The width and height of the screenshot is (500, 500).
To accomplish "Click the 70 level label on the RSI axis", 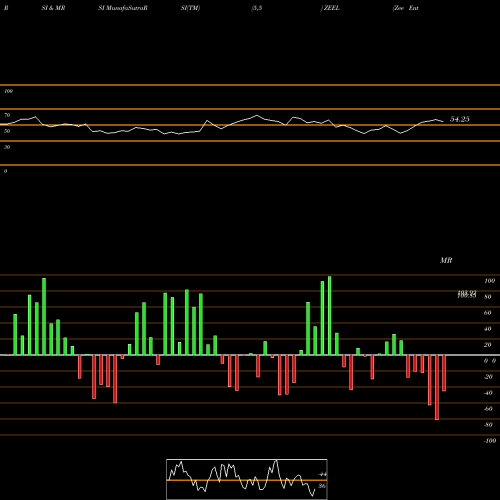I will coord(7,115).
